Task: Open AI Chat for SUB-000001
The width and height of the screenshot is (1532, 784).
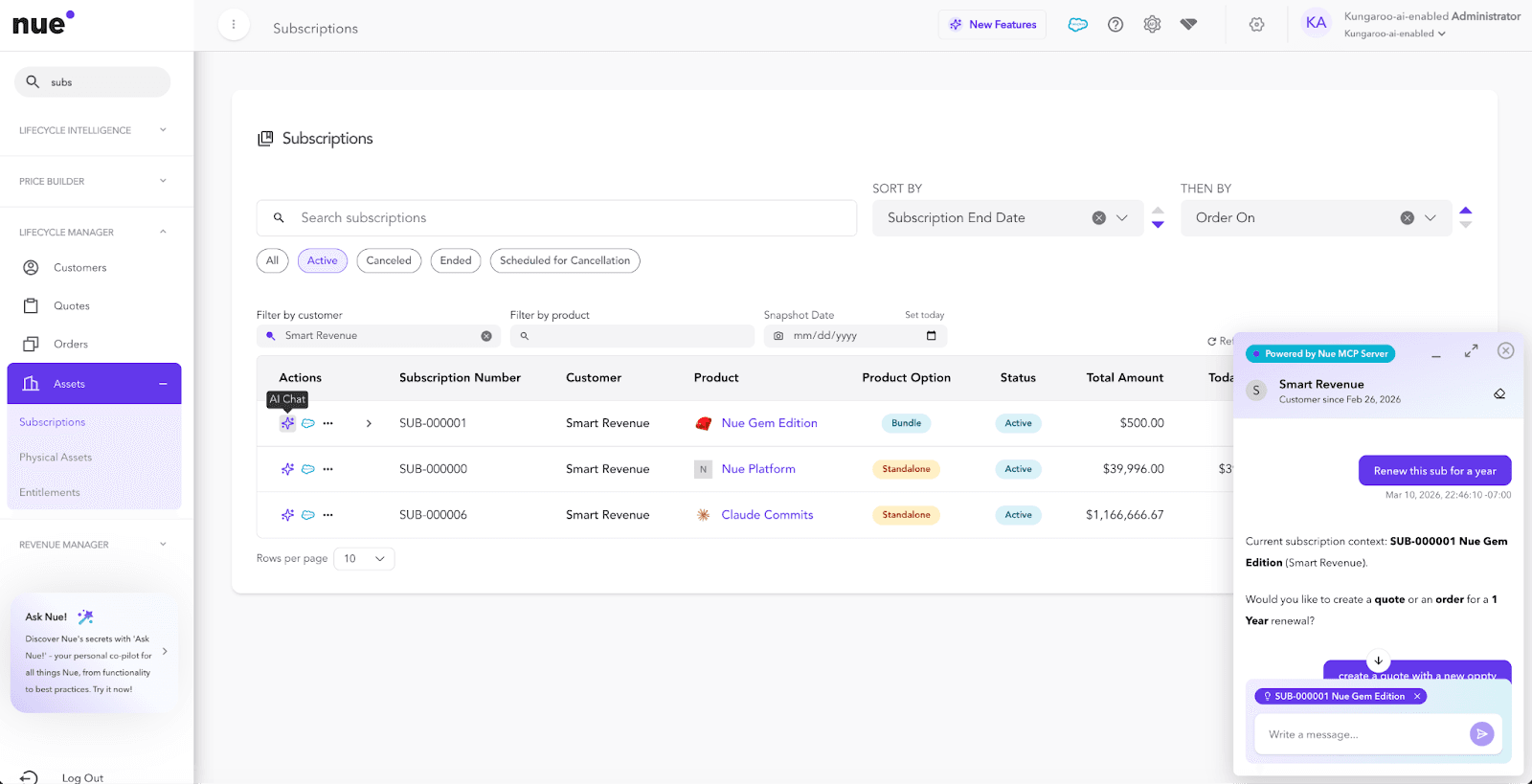Action: (287, 423)
